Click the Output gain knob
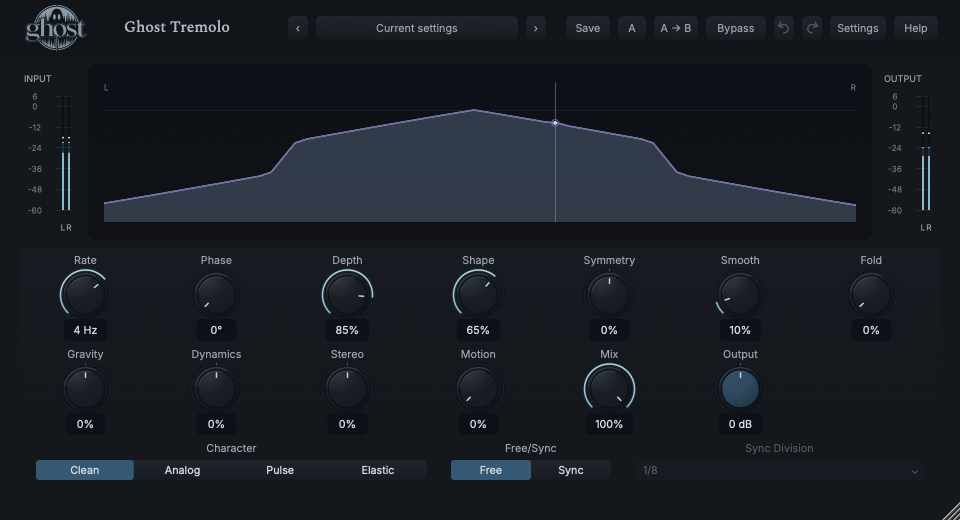This screenshot has height=520, width=960. [x=740, y=390]
